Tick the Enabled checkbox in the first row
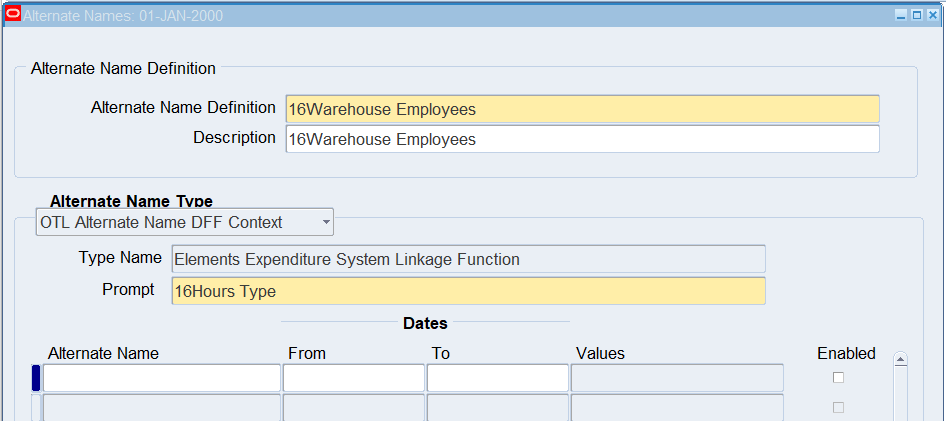The image size is (946, 421). [x=838, y=377]
